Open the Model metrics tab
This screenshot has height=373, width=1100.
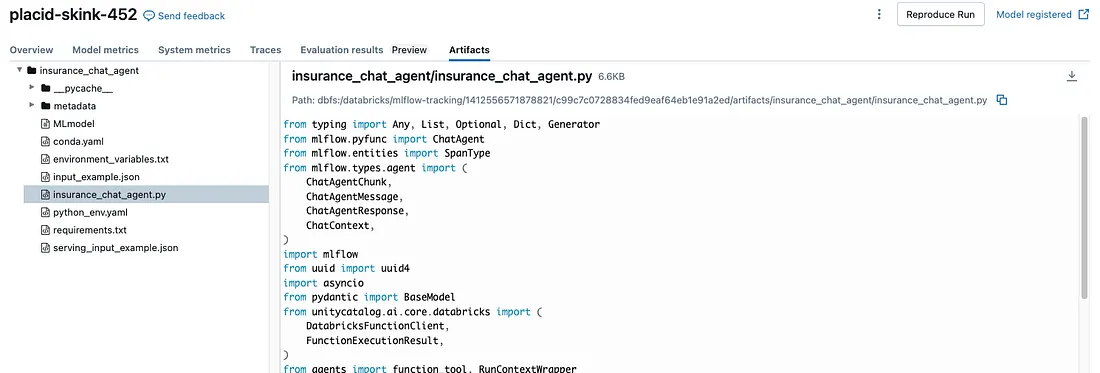(x=105, y=50)
